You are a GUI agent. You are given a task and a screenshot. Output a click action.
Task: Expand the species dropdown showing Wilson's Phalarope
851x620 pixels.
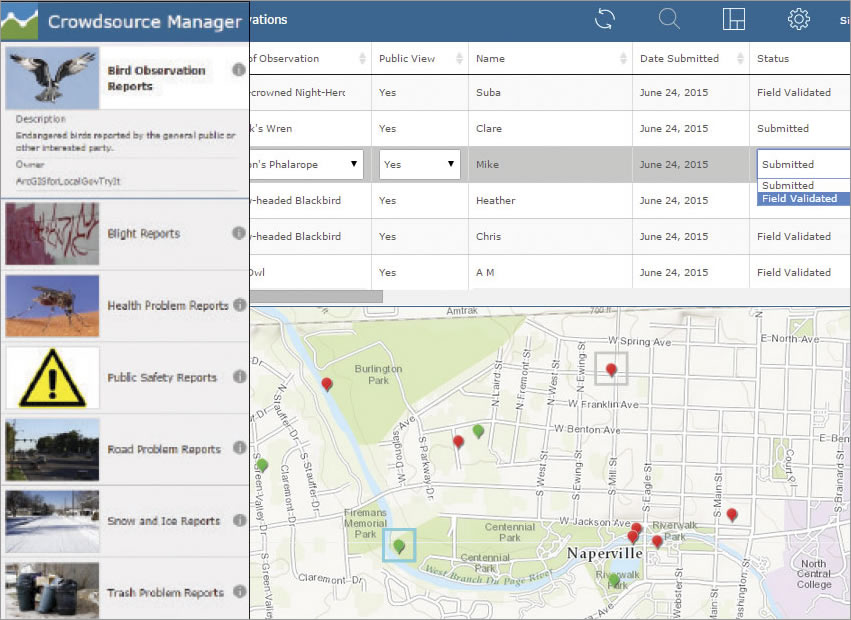[x=354, y=164]
